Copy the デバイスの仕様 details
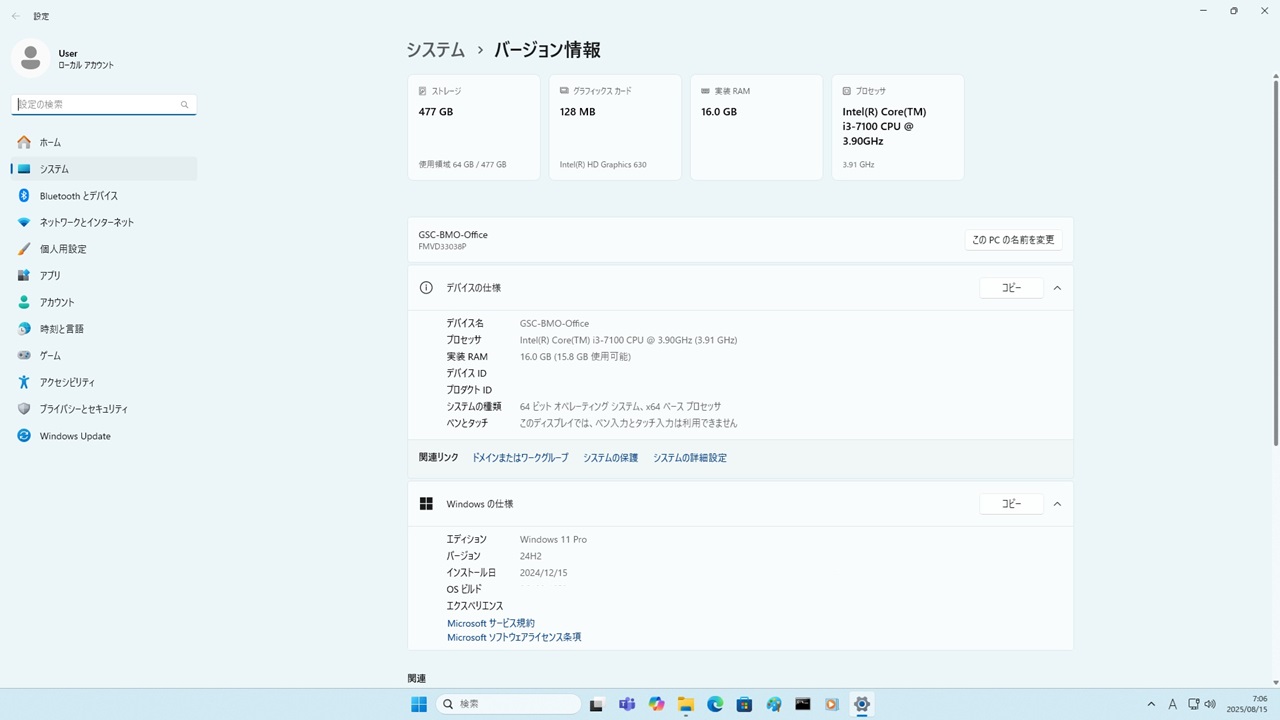 (1011, 288)
